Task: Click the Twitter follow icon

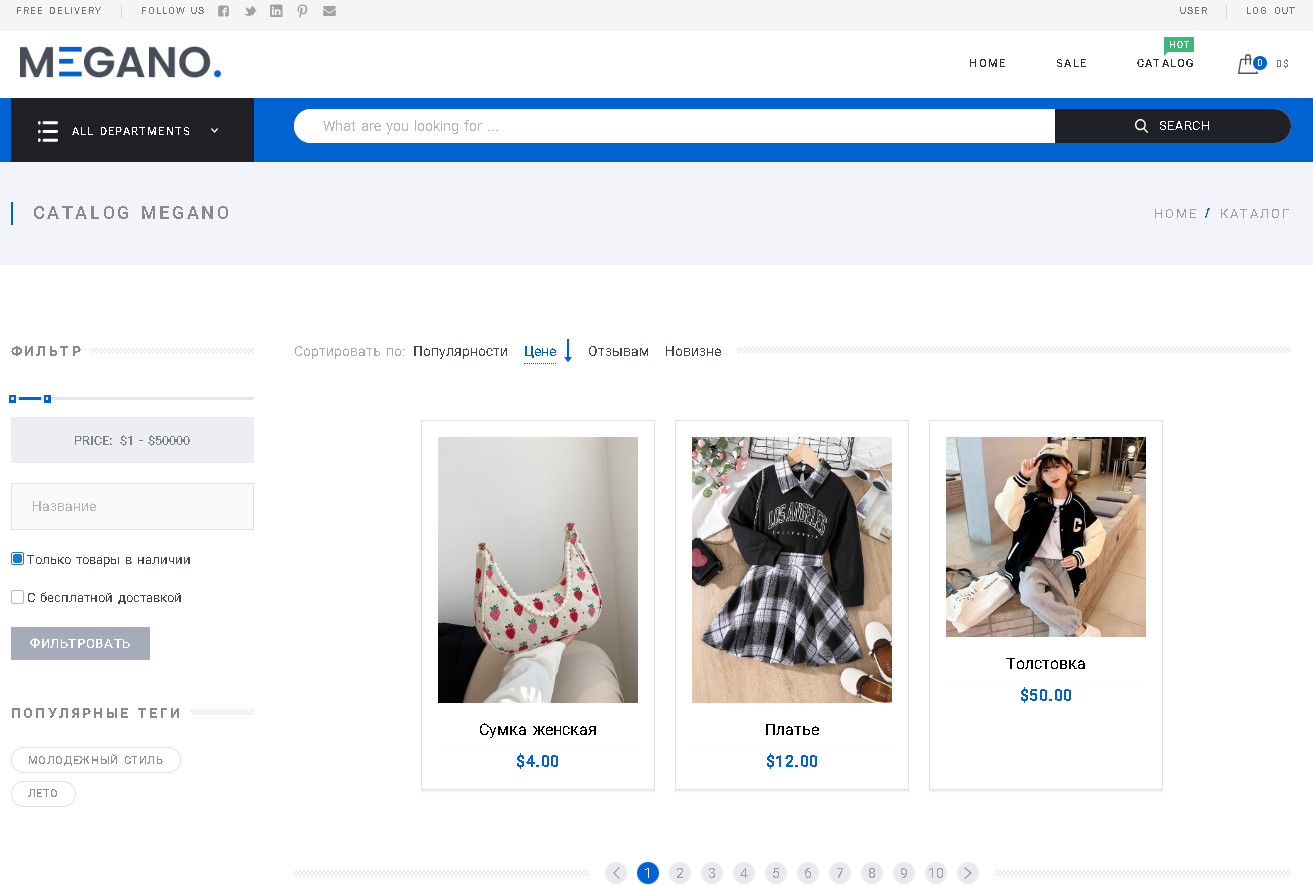Action: (x=249, y=11)
